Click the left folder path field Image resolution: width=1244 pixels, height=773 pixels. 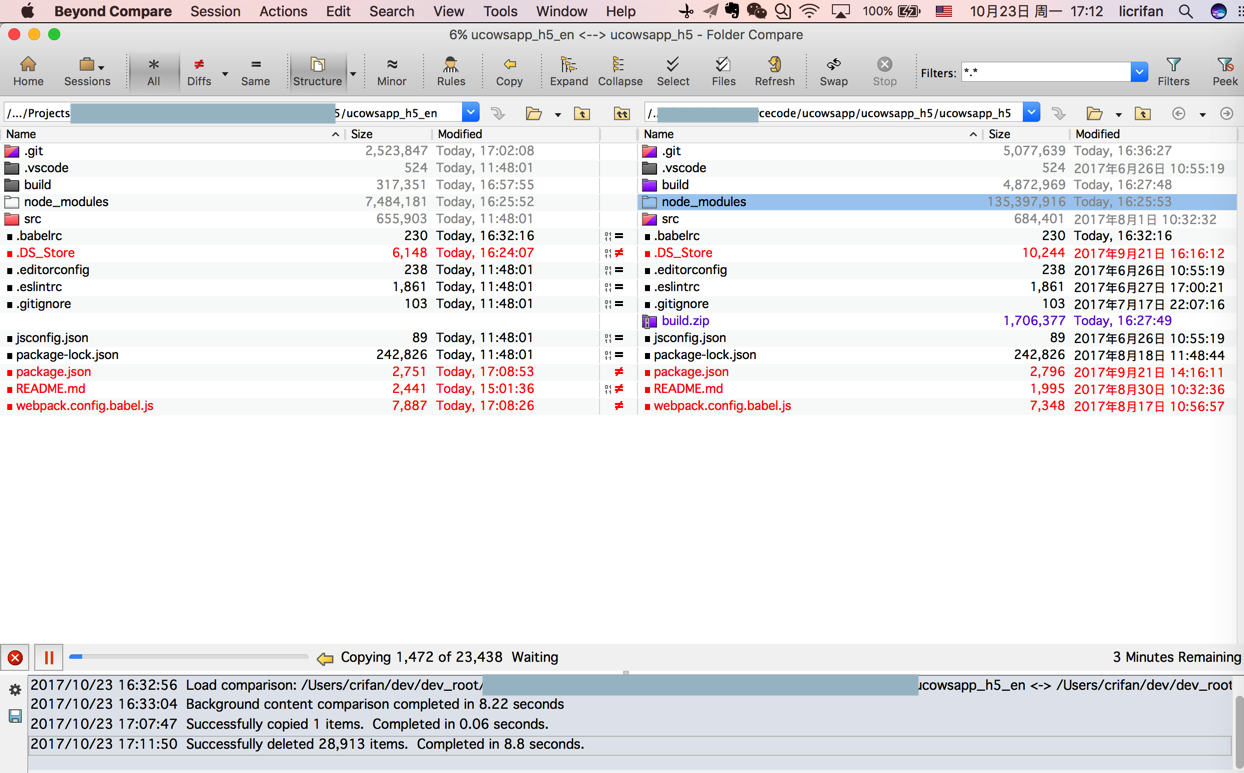tap(232, 113)
